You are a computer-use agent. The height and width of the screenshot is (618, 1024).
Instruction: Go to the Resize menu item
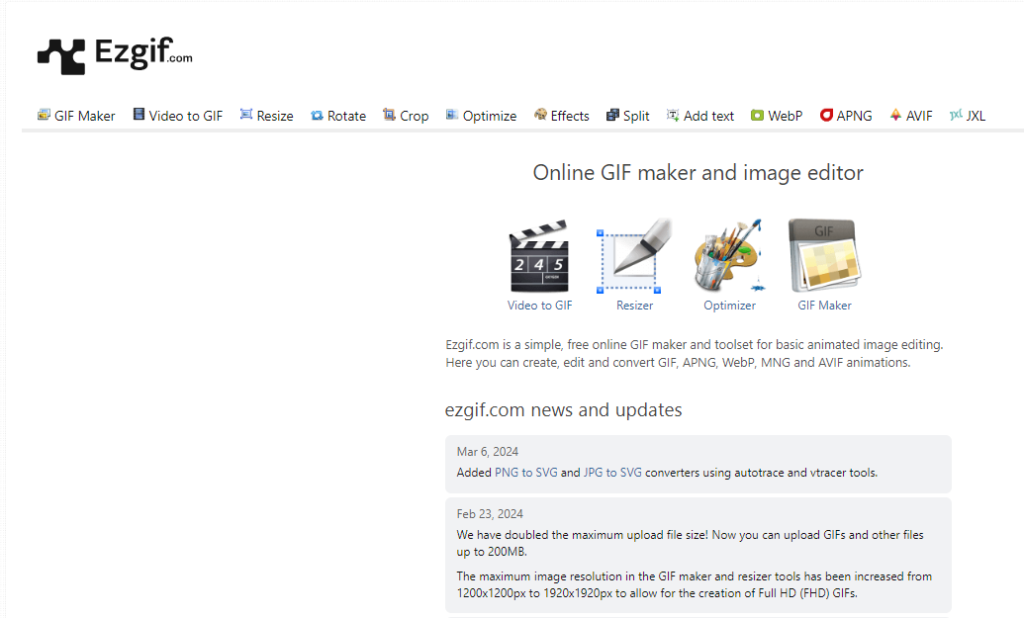tap(267, 116)
